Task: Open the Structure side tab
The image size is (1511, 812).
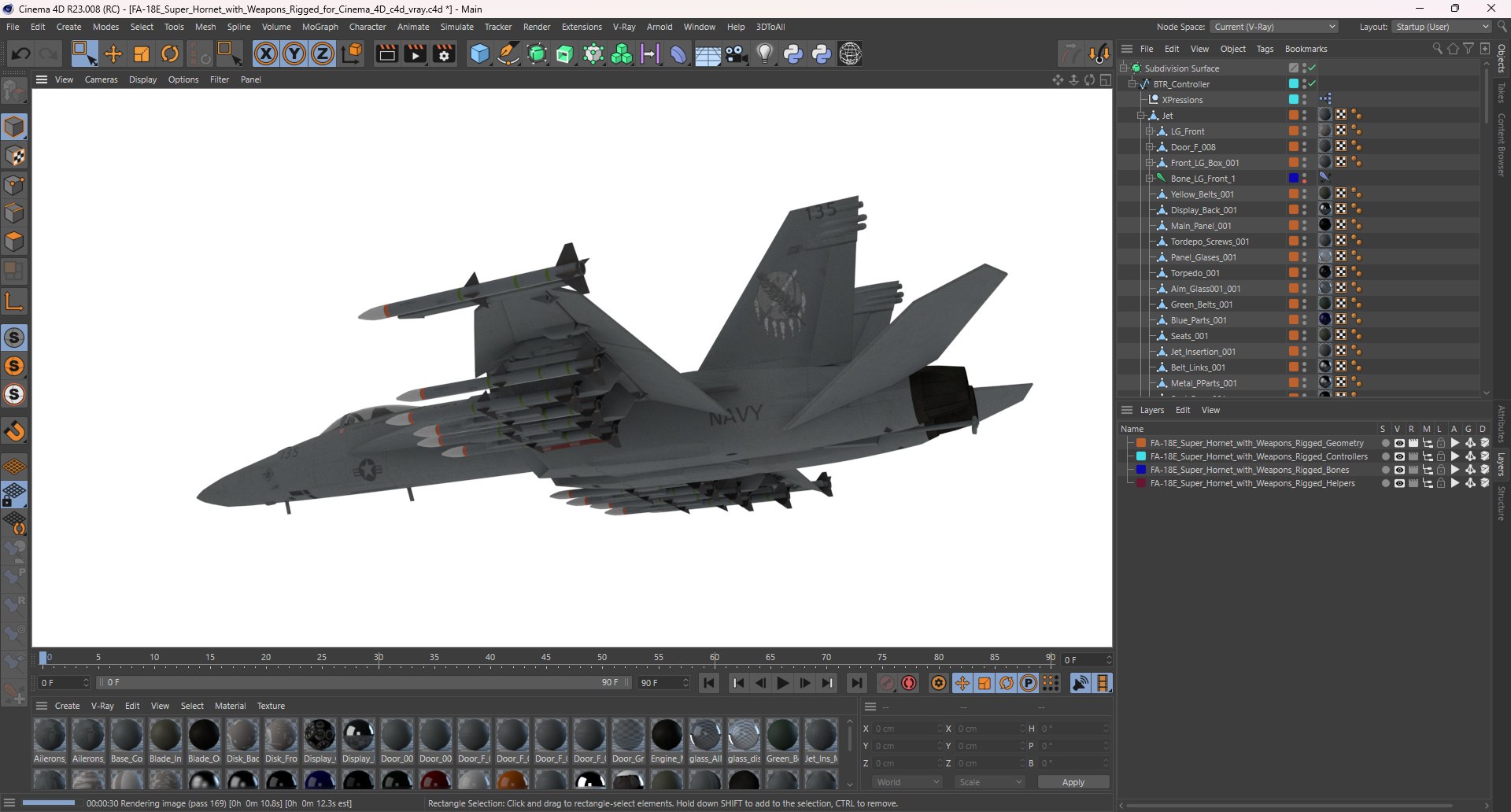Action: [1502, 504]
